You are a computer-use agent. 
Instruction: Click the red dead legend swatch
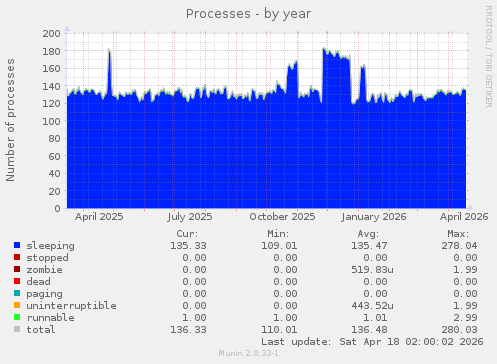(17, 281)
